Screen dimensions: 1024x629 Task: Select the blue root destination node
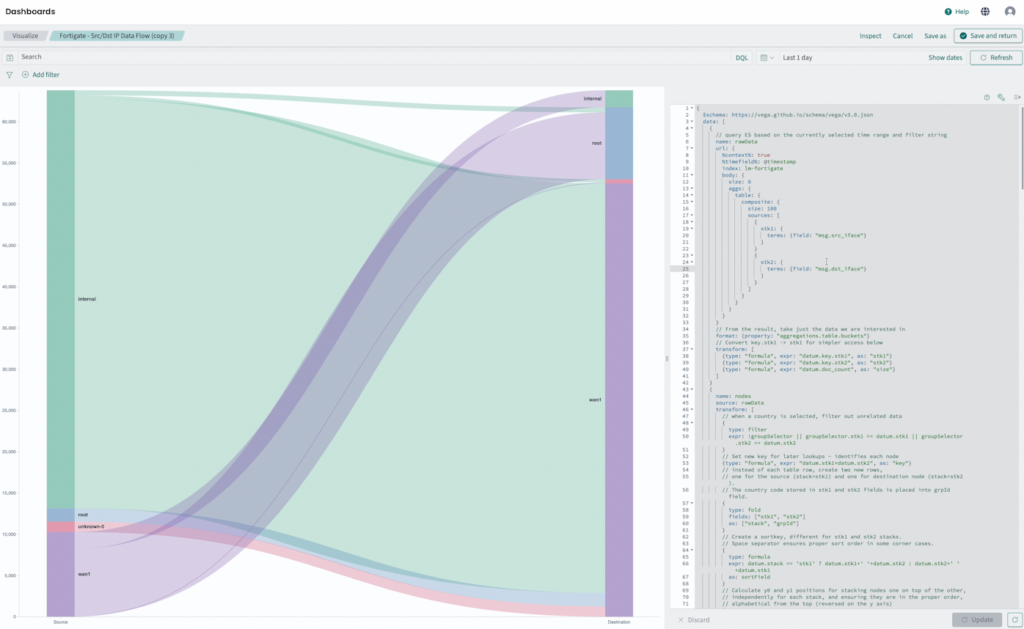click(619, 143)
